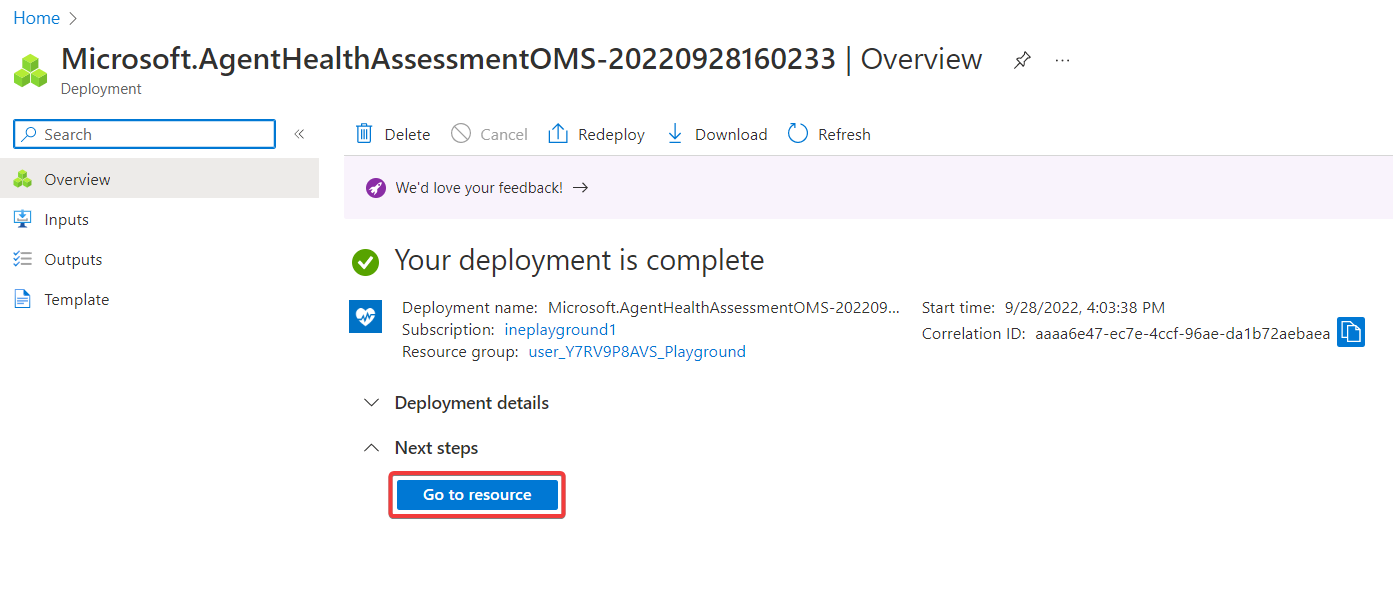This screenshot has width=1393, height=608.
Task: Open the Outputs menu item
Action: tap(73, 260)
